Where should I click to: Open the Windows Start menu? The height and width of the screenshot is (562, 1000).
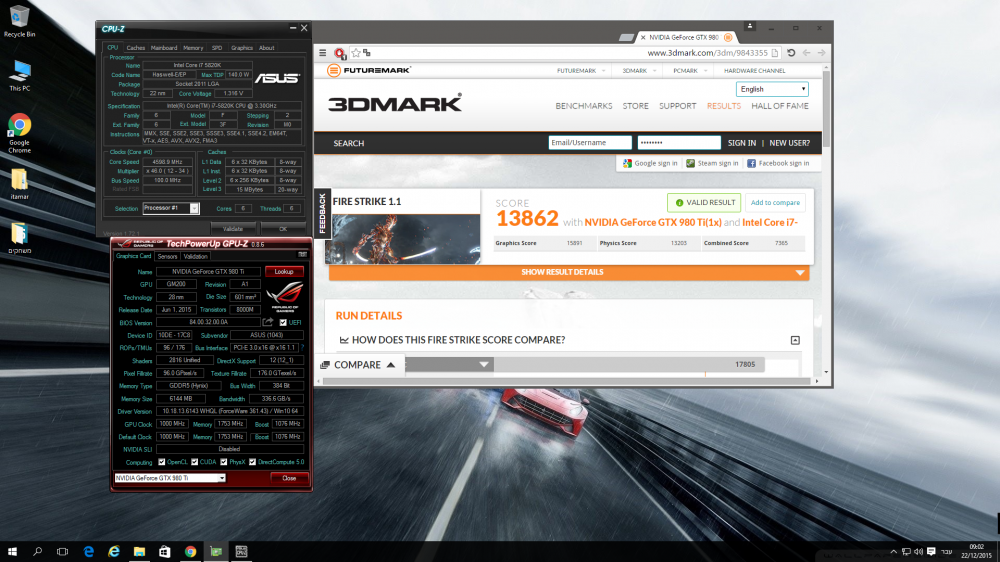(13, 551)
